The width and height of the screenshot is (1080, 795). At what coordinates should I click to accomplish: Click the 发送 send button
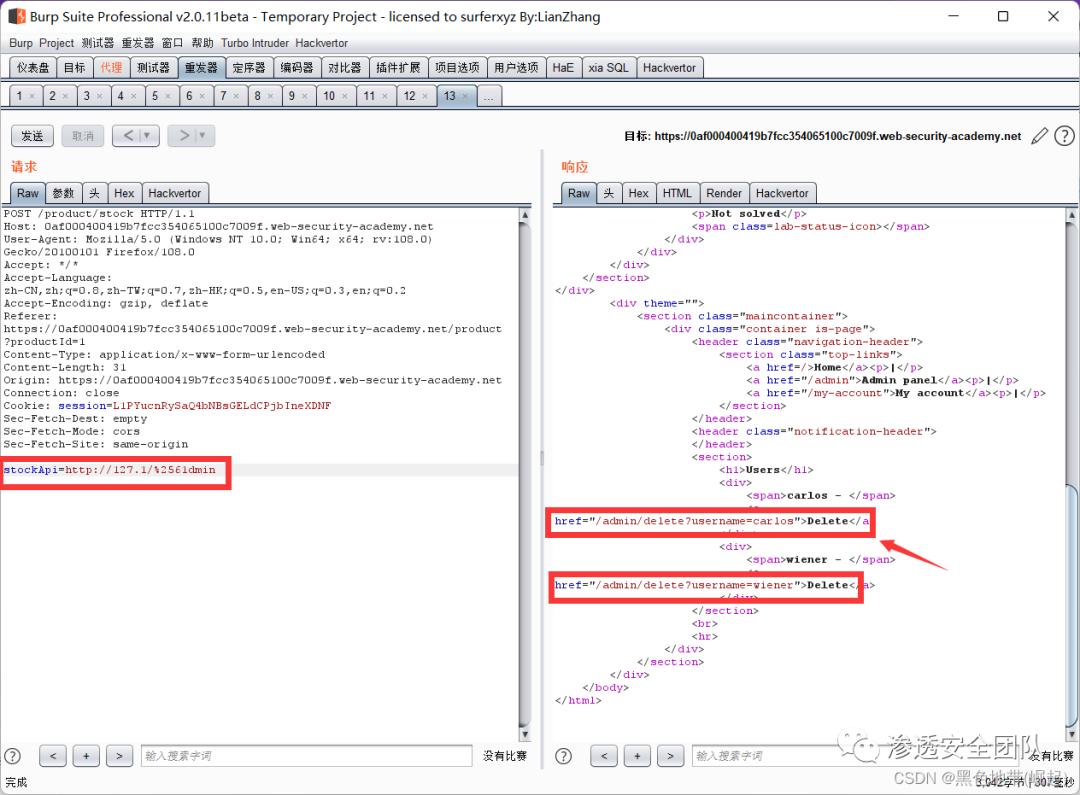32,136
